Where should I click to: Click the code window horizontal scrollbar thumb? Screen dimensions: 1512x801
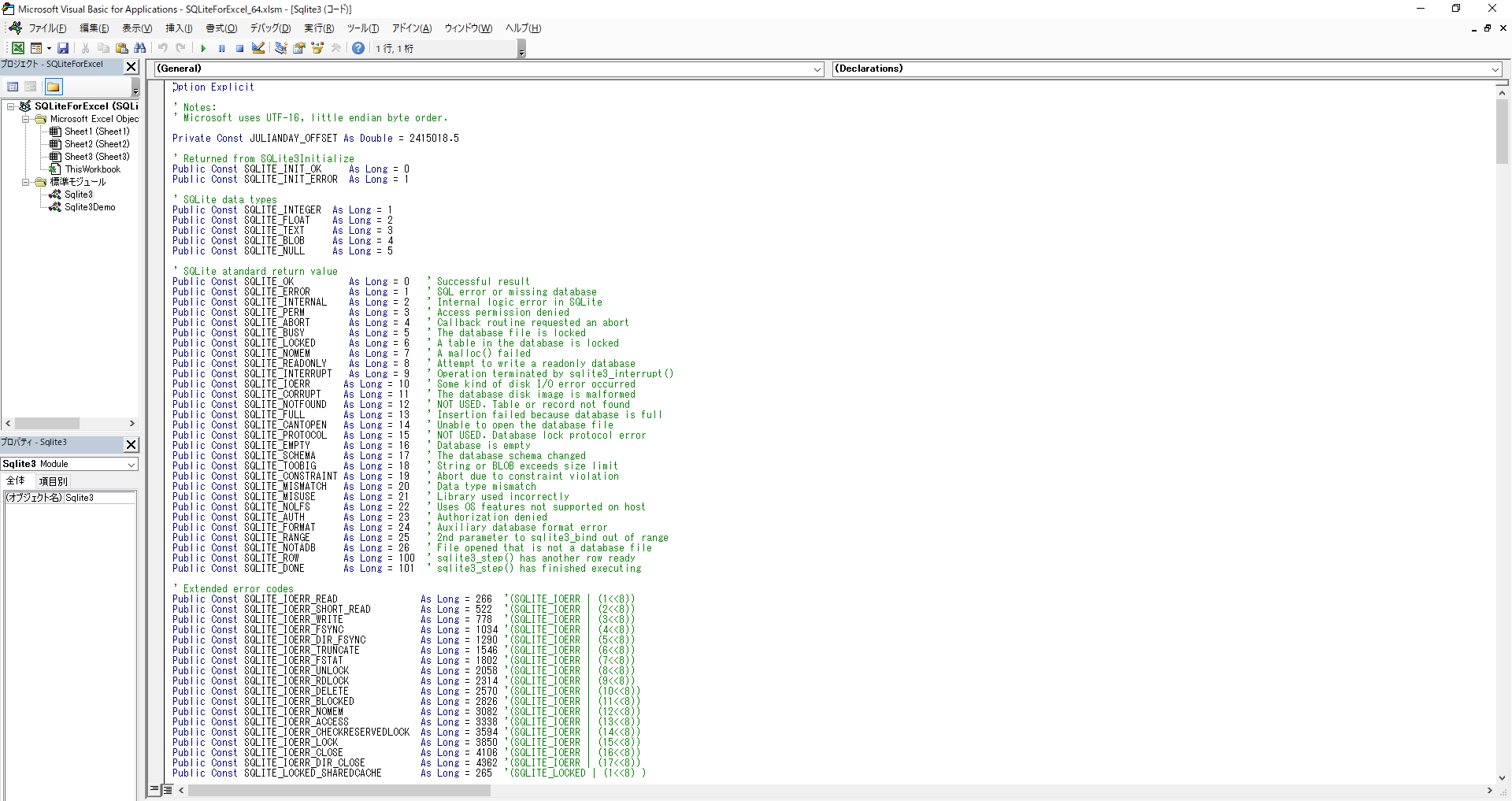(339, 790)
